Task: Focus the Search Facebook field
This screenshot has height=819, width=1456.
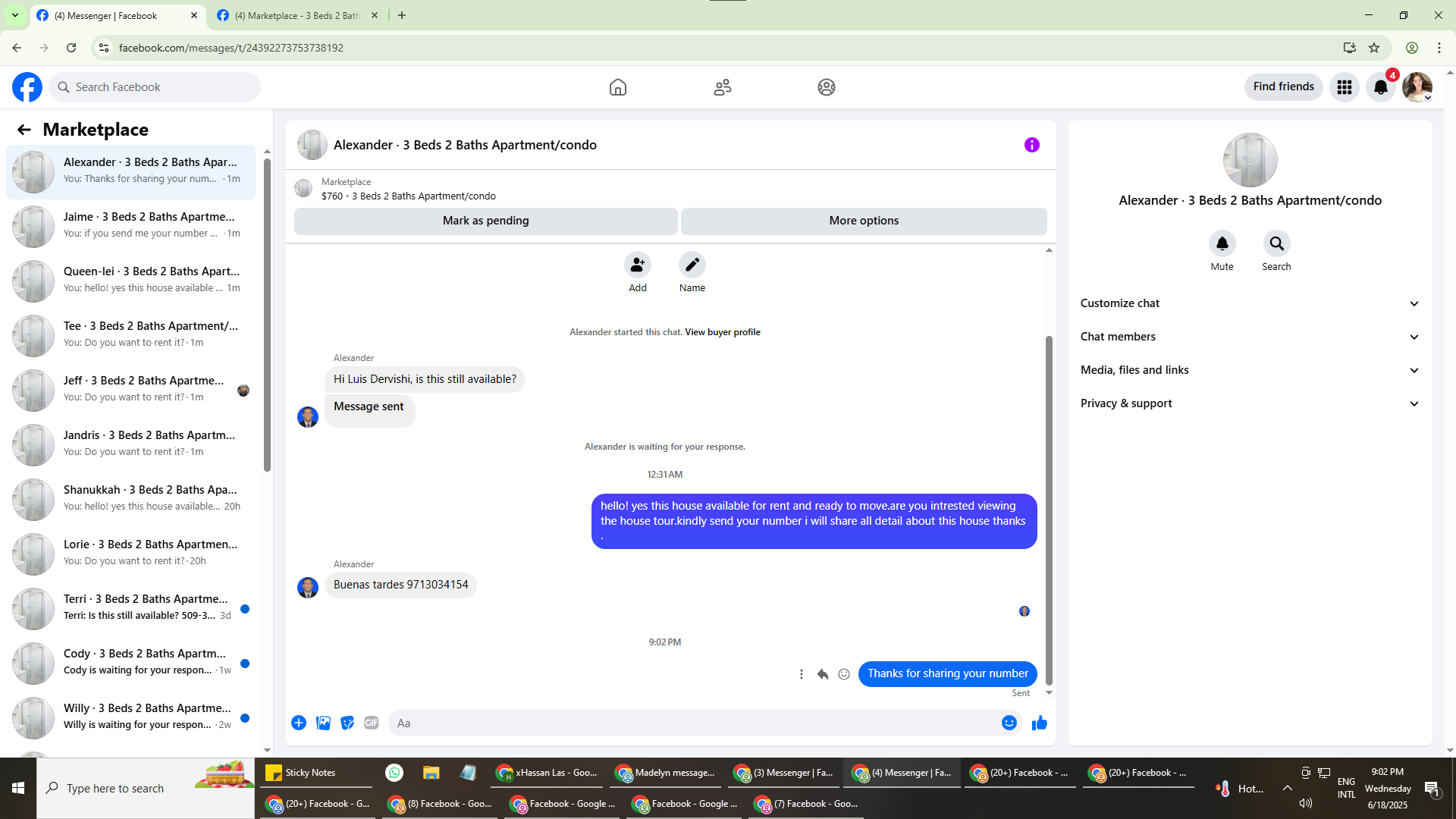Action: (155, 87)
